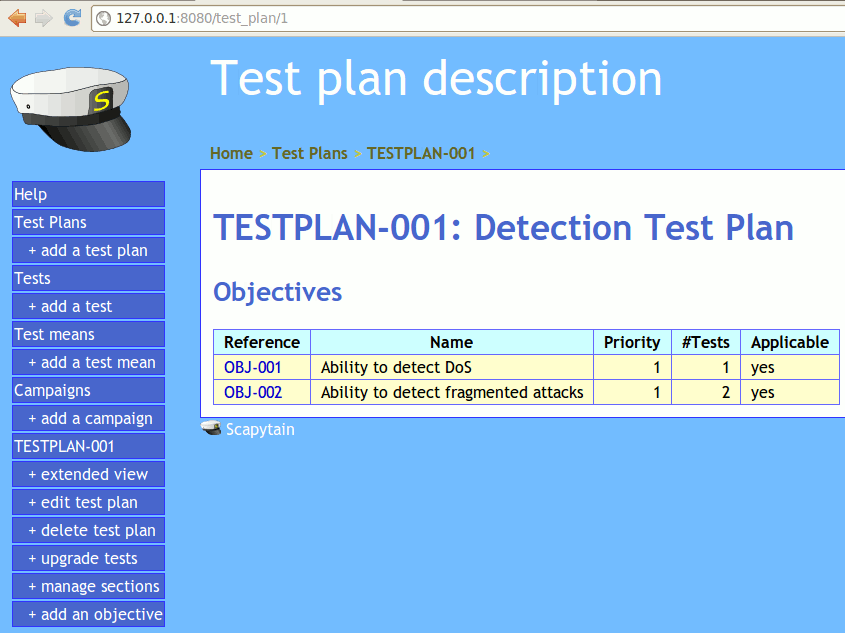
Task: Open the OBJ-002 objective link
Action: click(x=252, y=392)
